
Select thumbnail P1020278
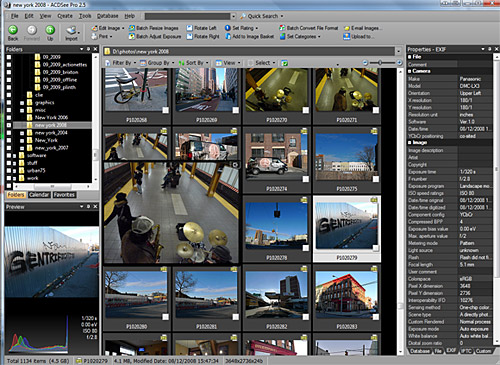coord(277,229)
